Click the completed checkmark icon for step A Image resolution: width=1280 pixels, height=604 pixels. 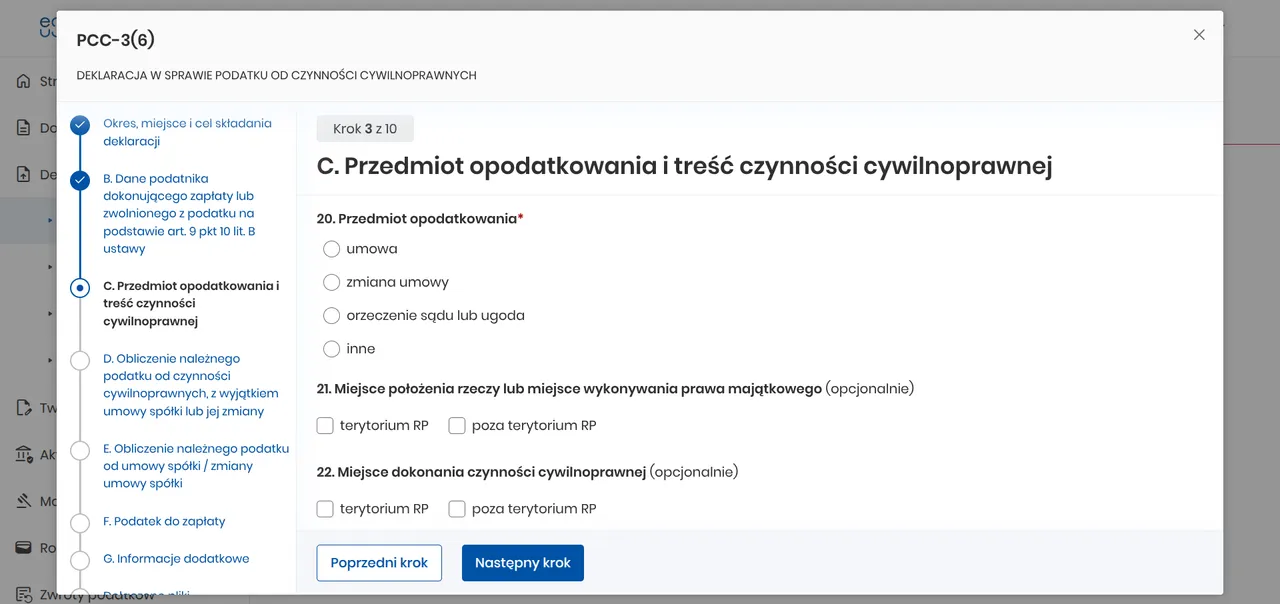tap(80, 125)
